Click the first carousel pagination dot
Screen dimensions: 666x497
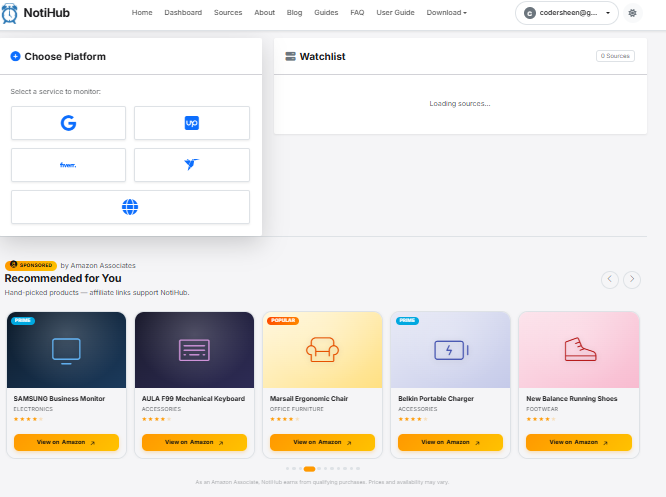point(288,469)
